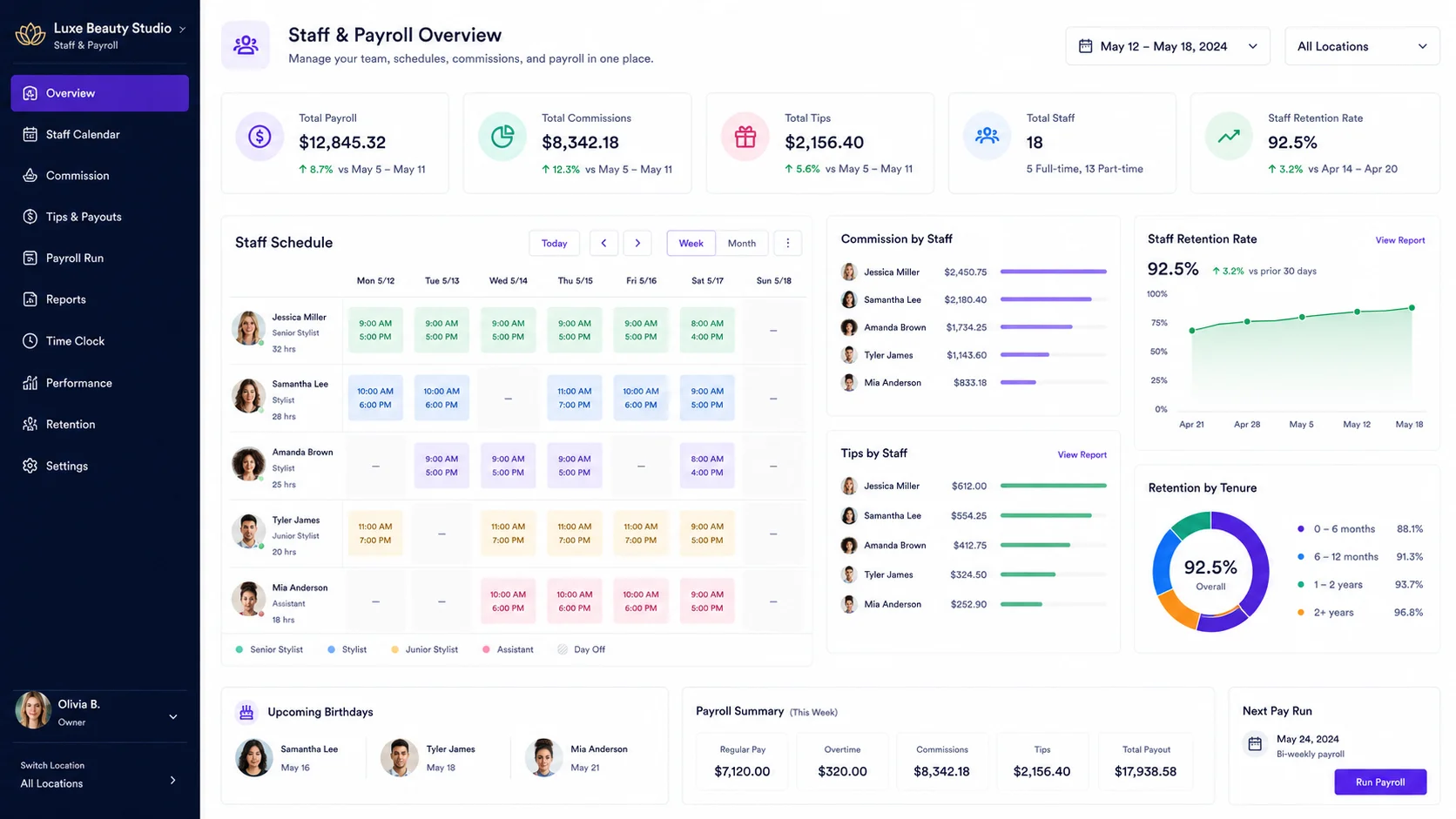Click the Amanda Brown $1,734.25 commission

coord(967,327)
